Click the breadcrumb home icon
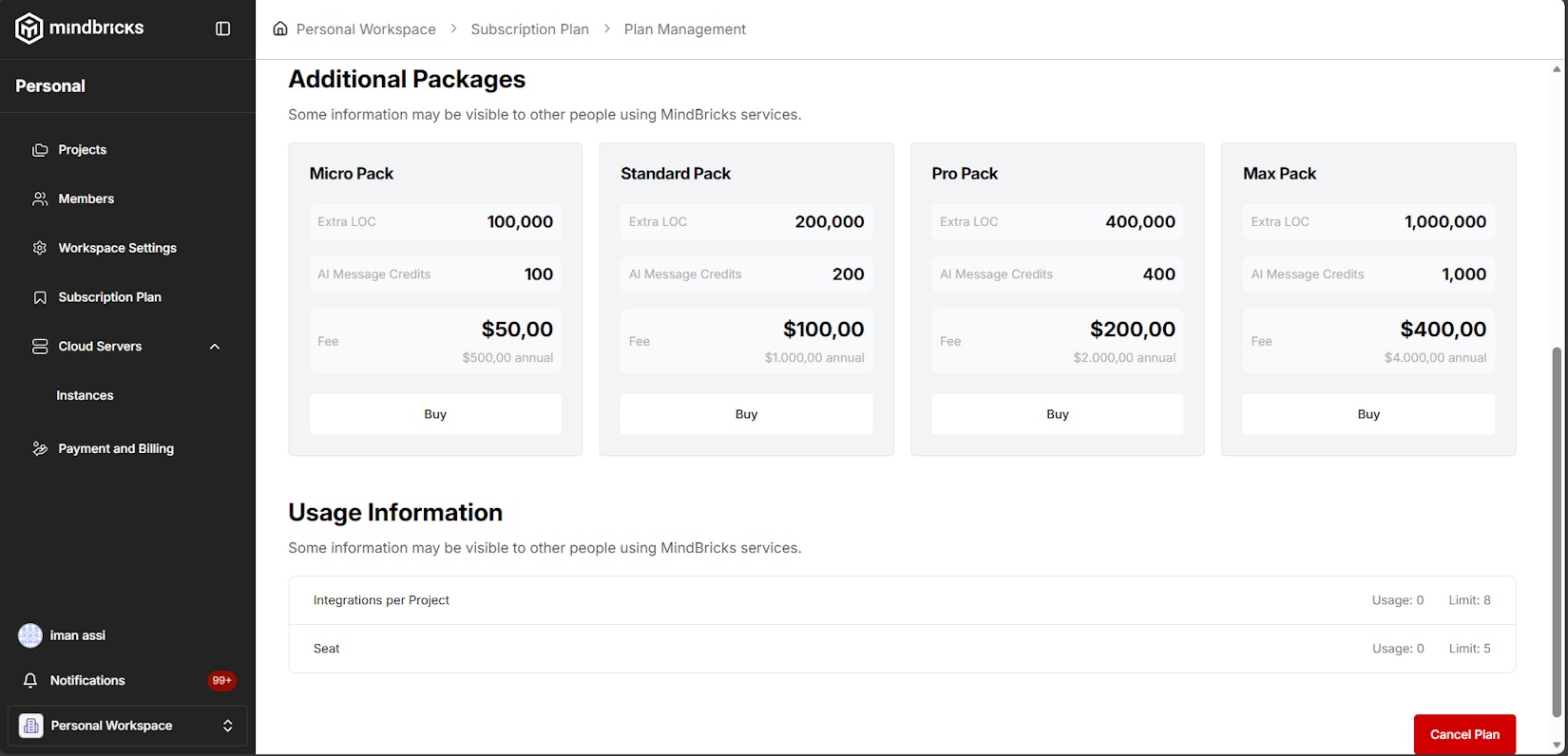 (x=280, y=28)
